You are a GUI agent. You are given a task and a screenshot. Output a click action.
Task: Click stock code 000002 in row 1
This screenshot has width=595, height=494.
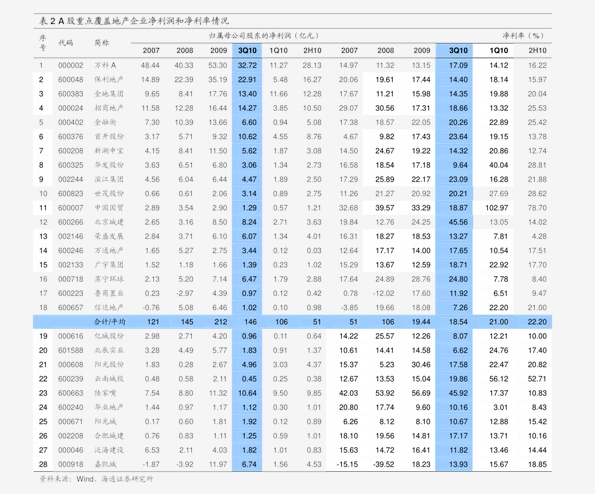coord(71,65)
